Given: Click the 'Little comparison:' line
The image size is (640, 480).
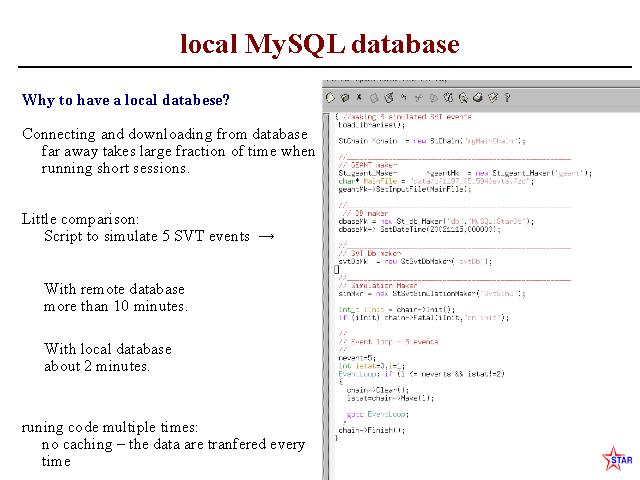Looking at the screenshot, I should click(80, 219).
